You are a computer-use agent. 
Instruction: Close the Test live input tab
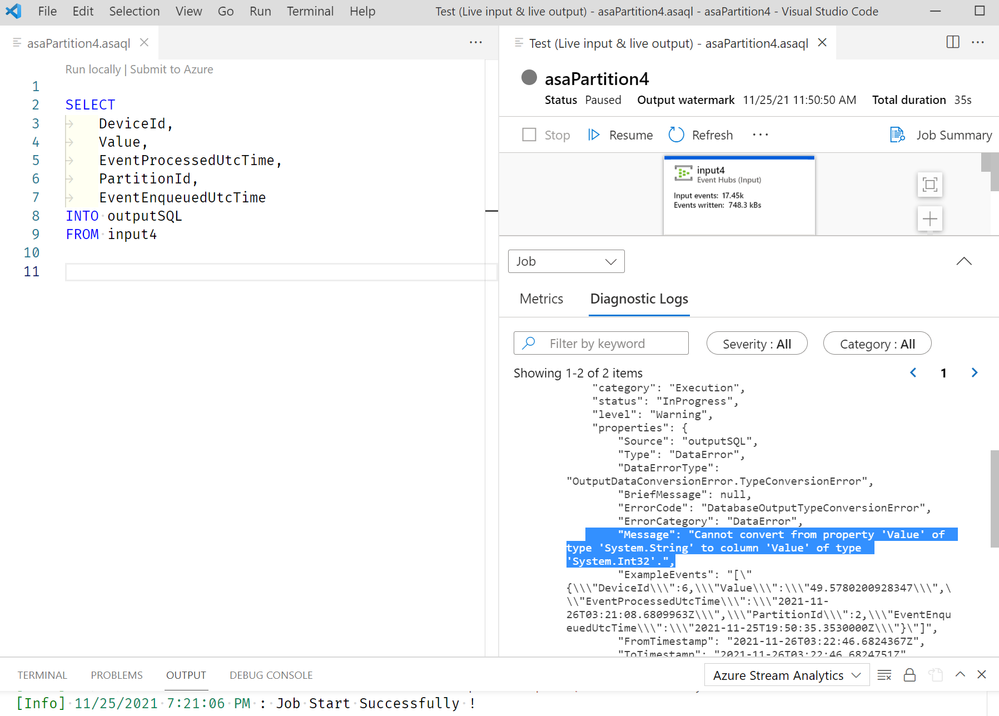(823, 43)
